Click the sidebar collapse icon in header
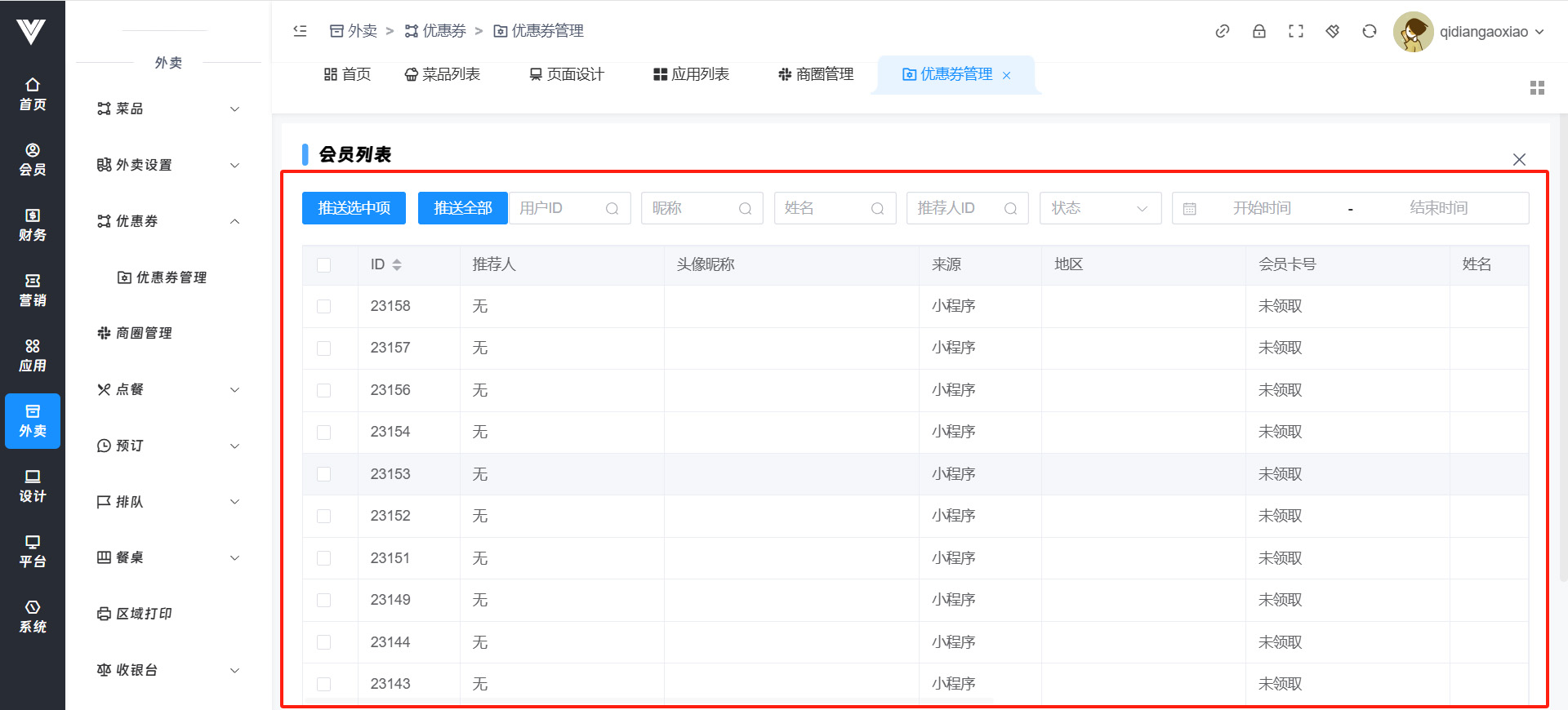Image resolution: width=1568 pixels, height=710 pixels. (x=300, y=31)
